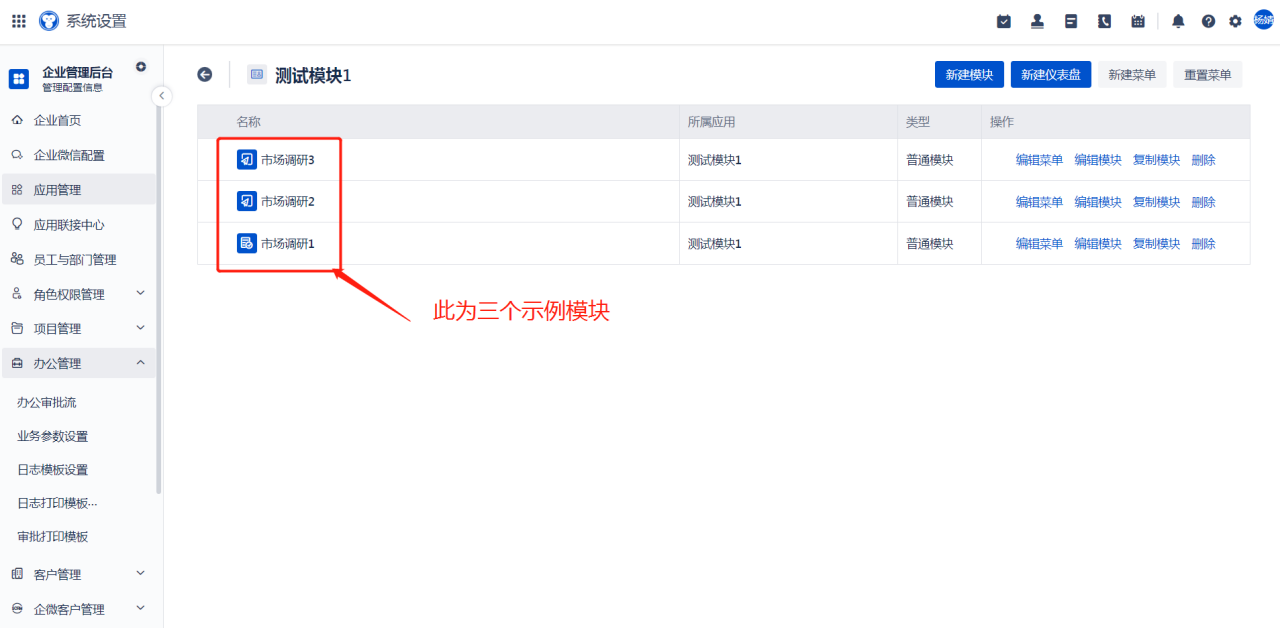Click the circular icon beside 企业管理后台
Image resolution: width=1280 pixels, height=628 pixels.
[141, 67]
